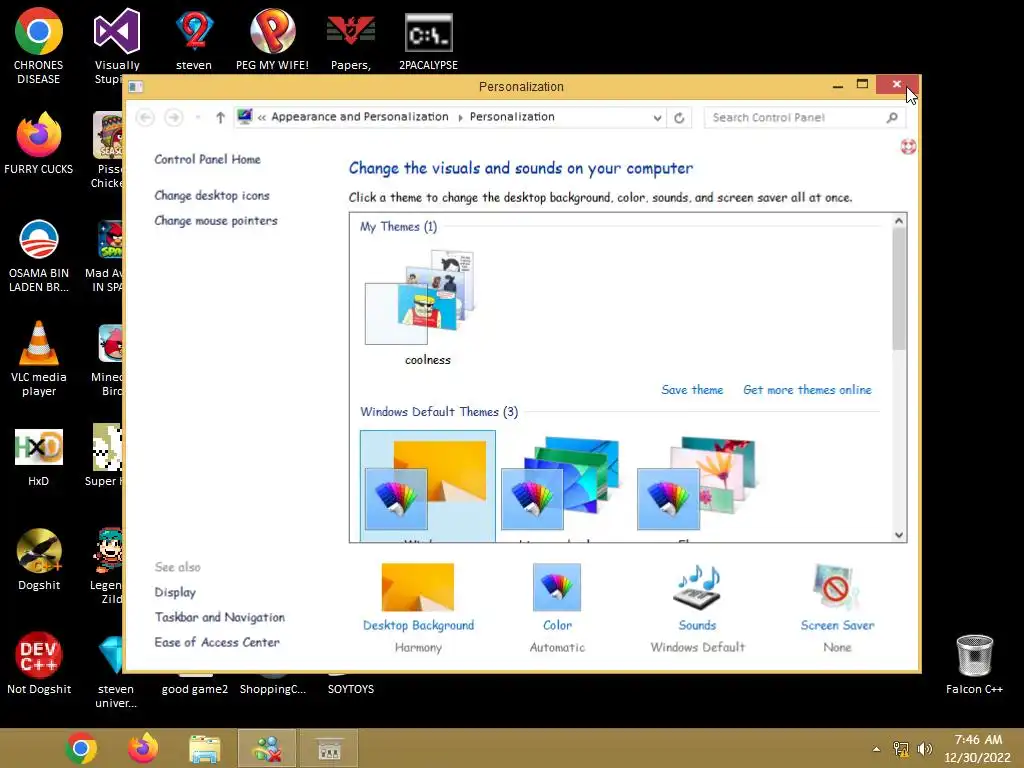Open the address bar history dropdown
Viewport: 1024px width, 768px height.
coord(657,118)
